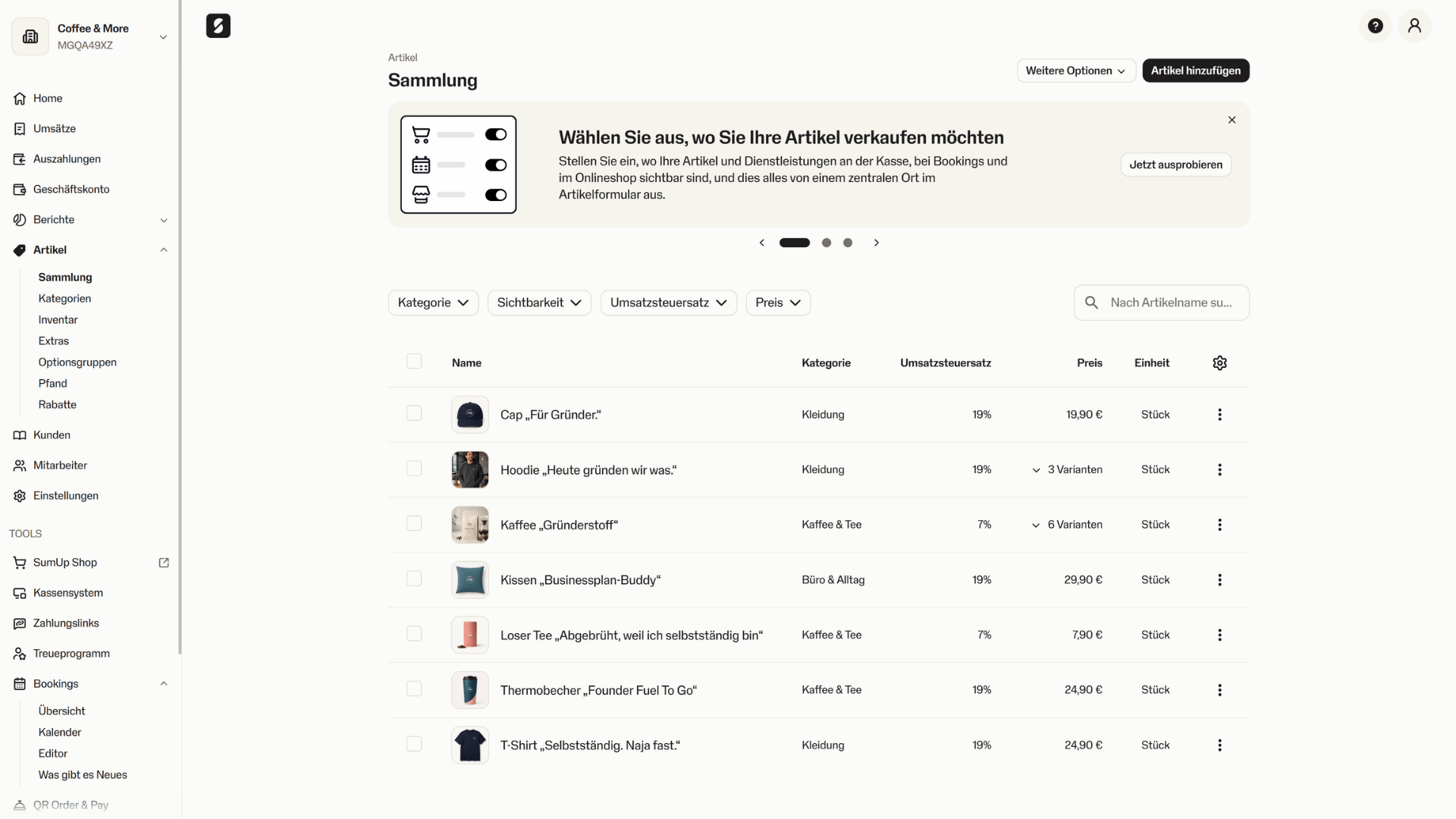Screen dimensions: 1456x819
Task: Tick checkbox for T-Shirt „Selbstständig. Naja fast.“
Action: [414, 744]
